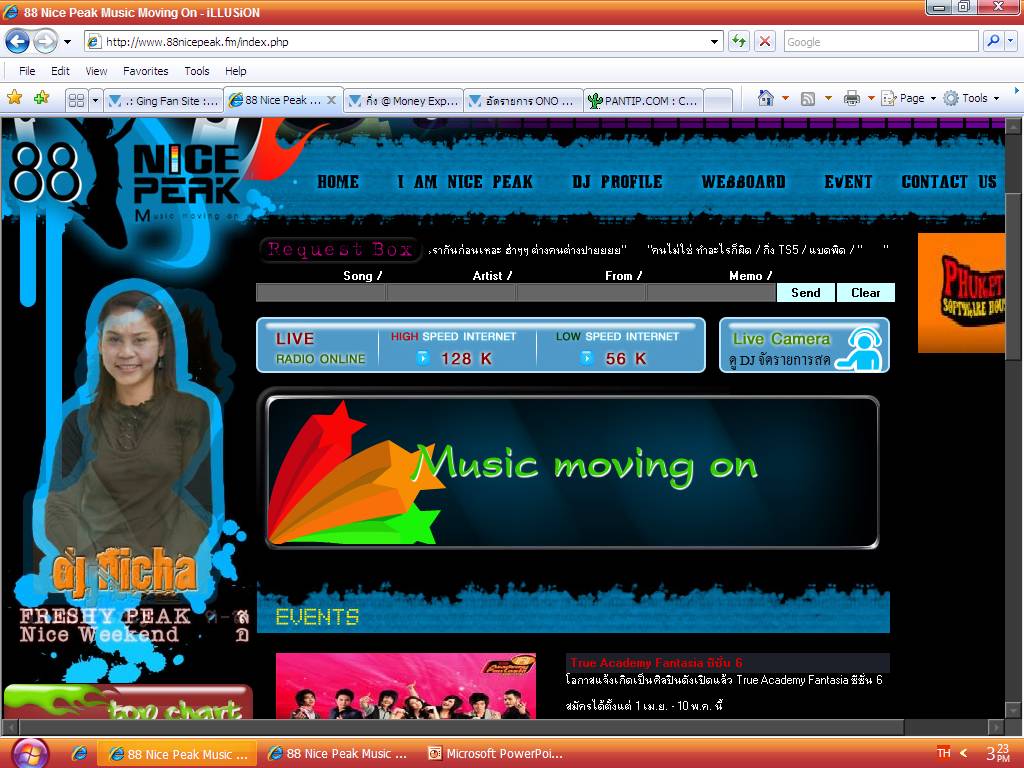Viewport: 1024px width, 768px height.
Task: Refresh the current page
Action: pos(739,42)
